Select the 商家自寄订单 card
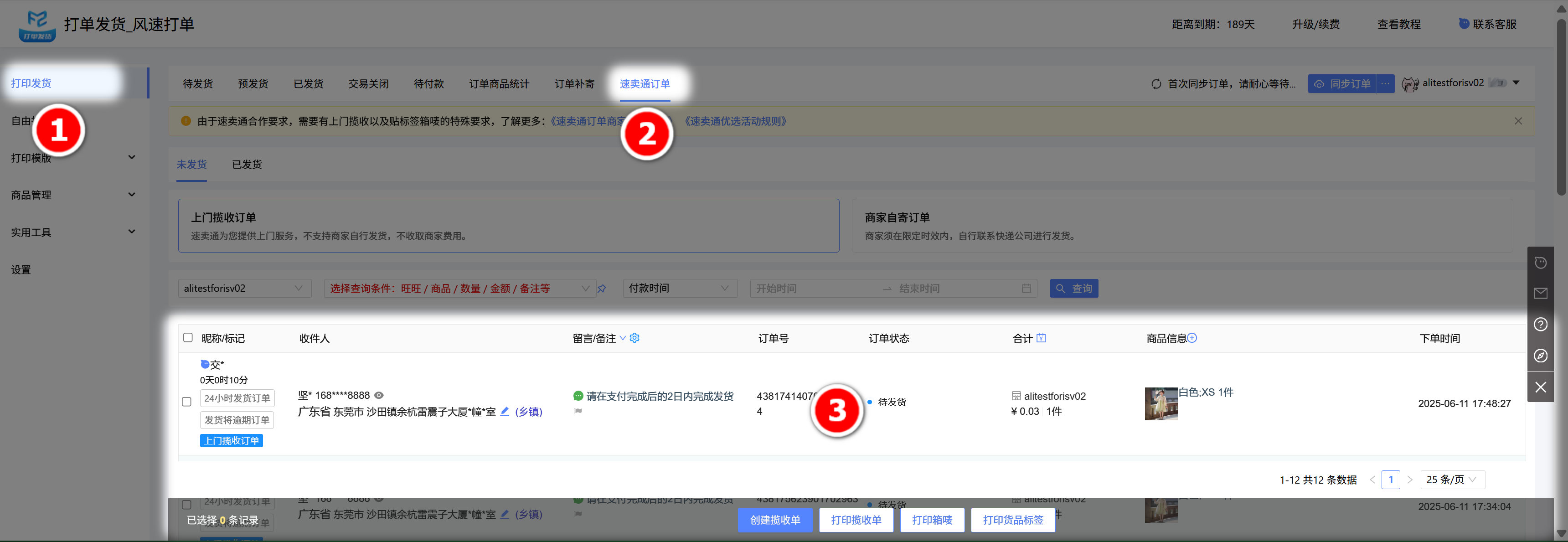Screen dimensions: 1568x542 click(x=1182, y=225)
